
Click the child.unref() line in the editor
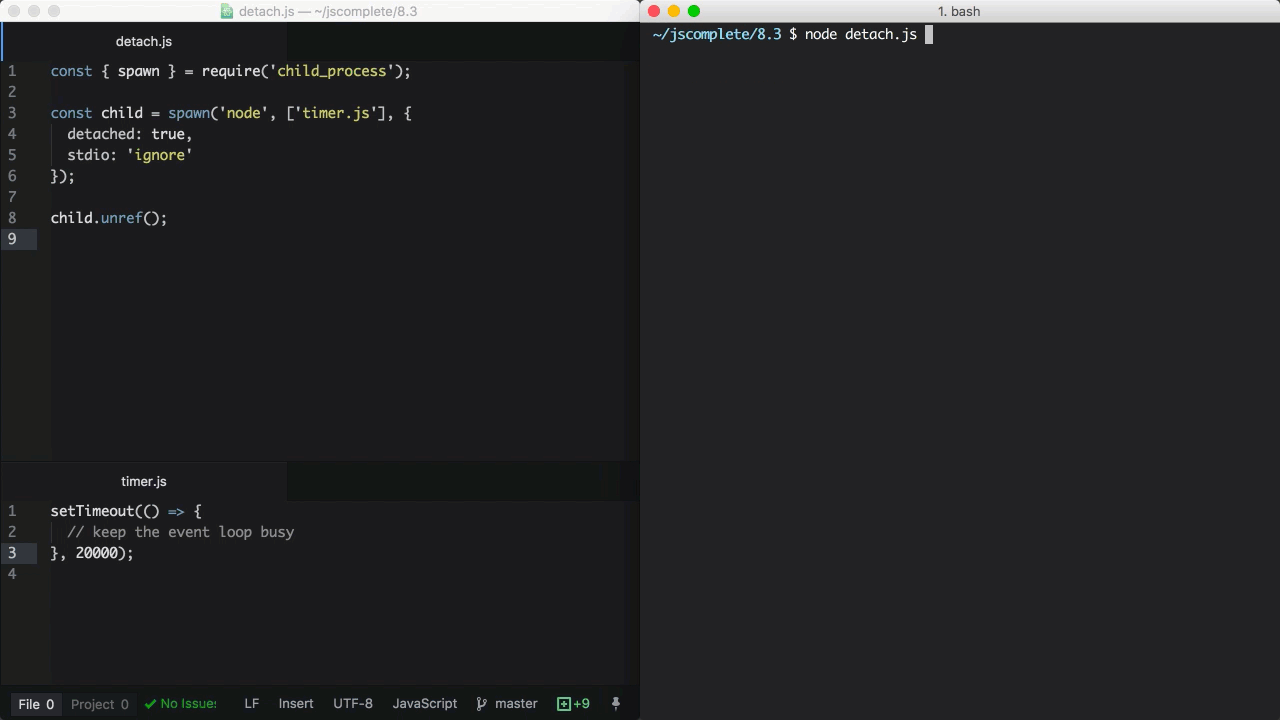pyautogui.click(x=108, y=218)
